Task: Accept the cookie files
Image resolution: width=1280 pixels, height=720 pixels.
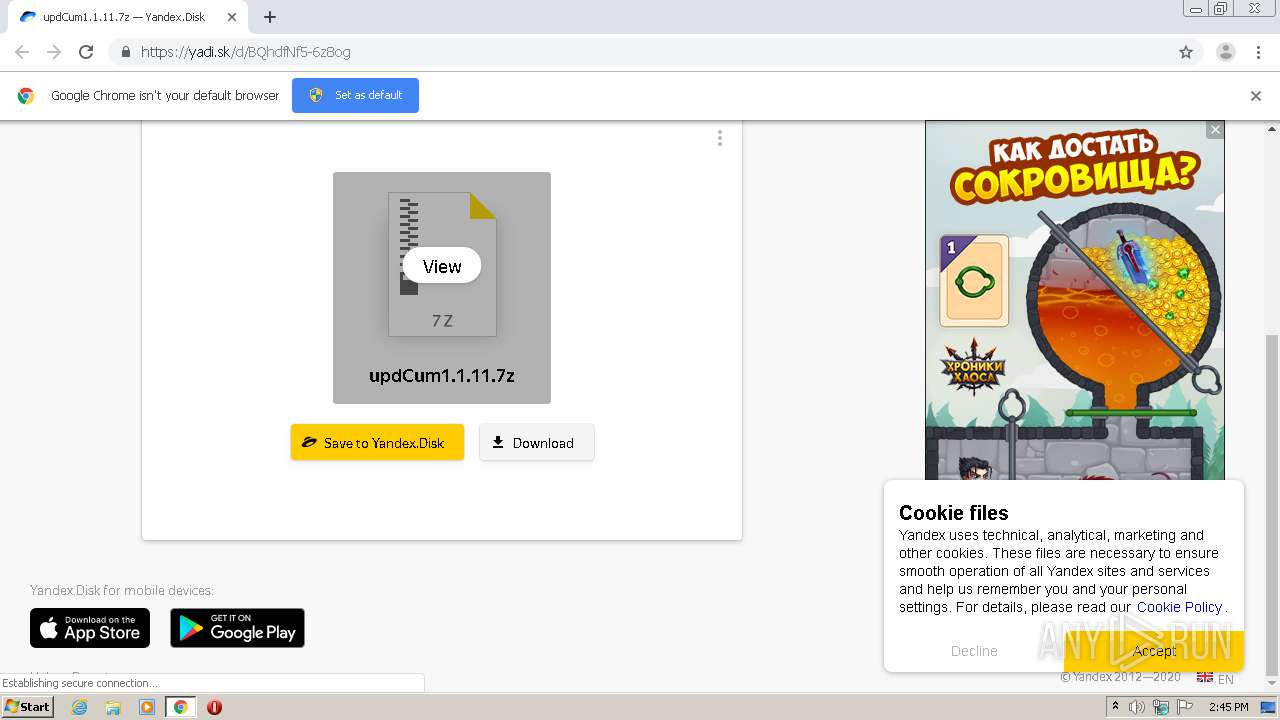Action: 1154,651
